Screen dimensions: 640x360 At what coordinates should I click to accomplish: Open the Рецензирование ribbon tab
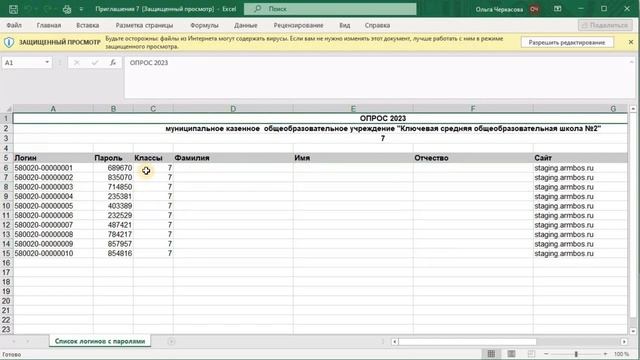[298, 25]
